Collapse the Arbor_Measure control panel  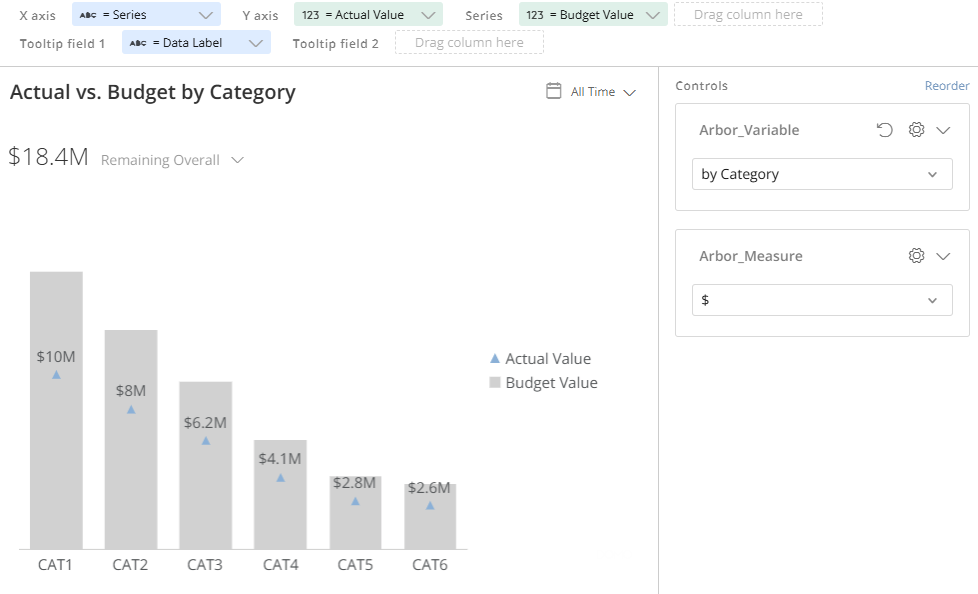tap(943, 256)
